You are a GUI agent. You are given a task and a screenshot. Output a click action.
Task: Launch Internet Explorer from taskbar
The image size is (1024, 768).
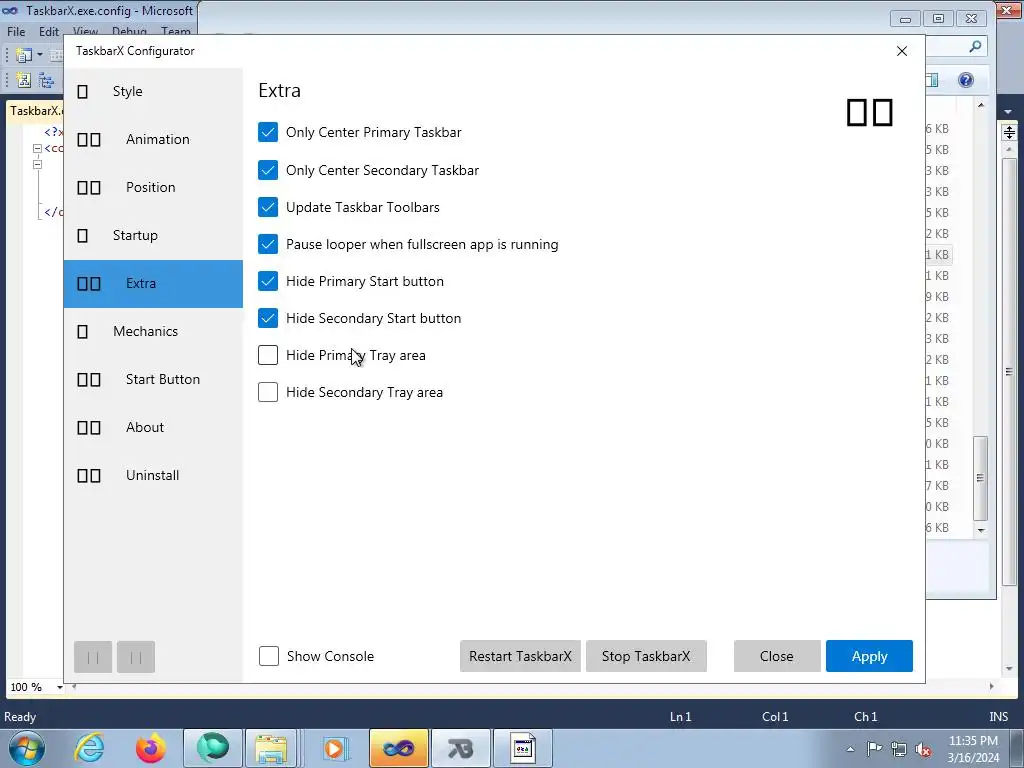point(89,748)
